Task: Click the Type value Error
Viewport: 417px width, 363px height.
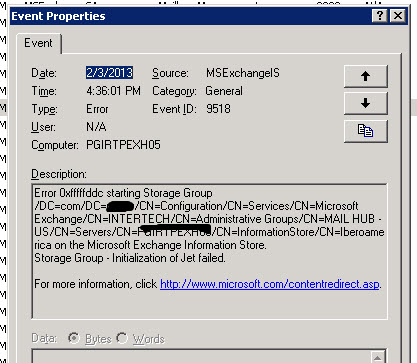Action: 97,109
